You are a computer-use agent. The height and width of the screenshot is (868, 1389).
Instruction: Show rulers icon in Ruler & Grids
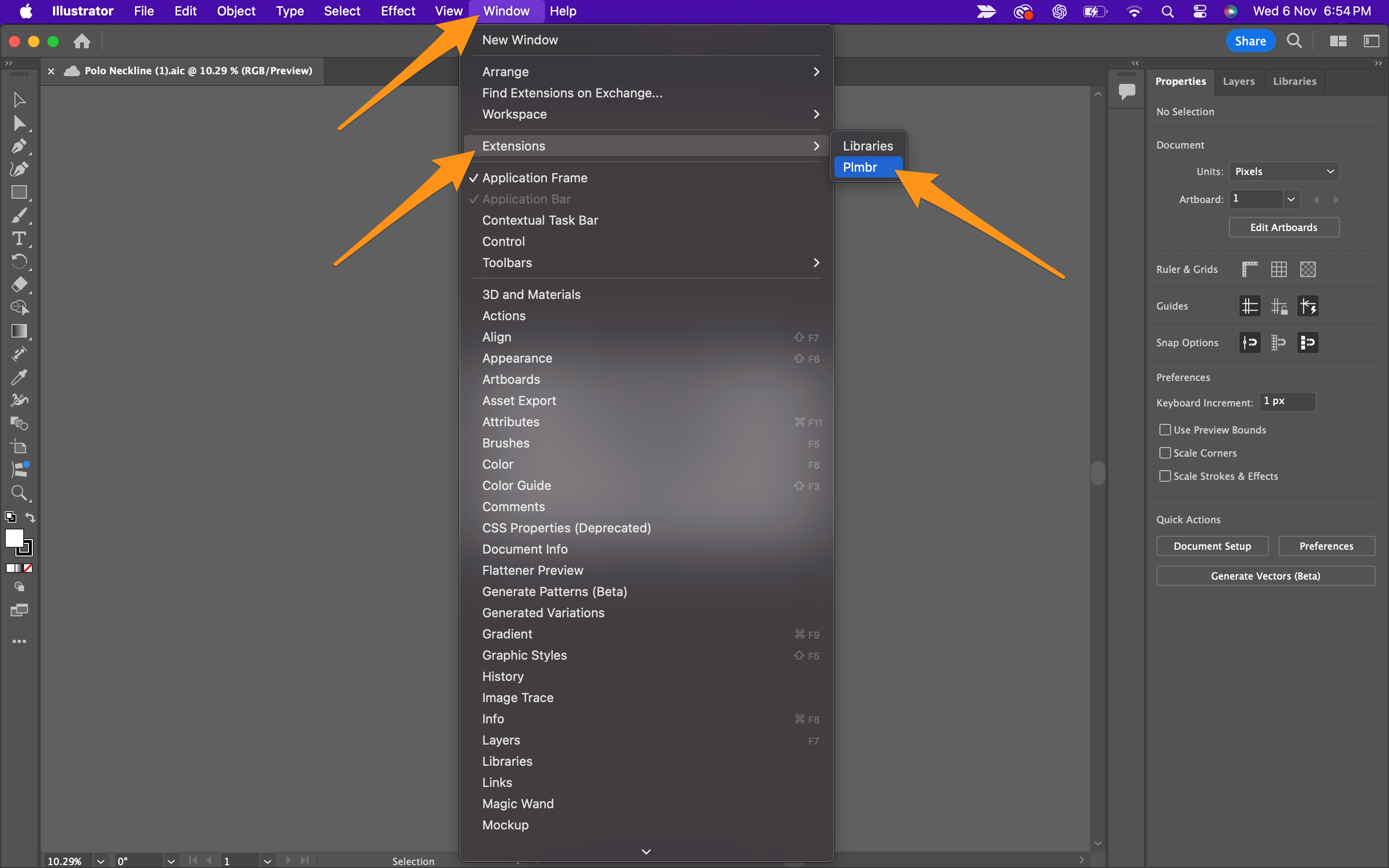pyautogui.click(x=1250, y=269)
